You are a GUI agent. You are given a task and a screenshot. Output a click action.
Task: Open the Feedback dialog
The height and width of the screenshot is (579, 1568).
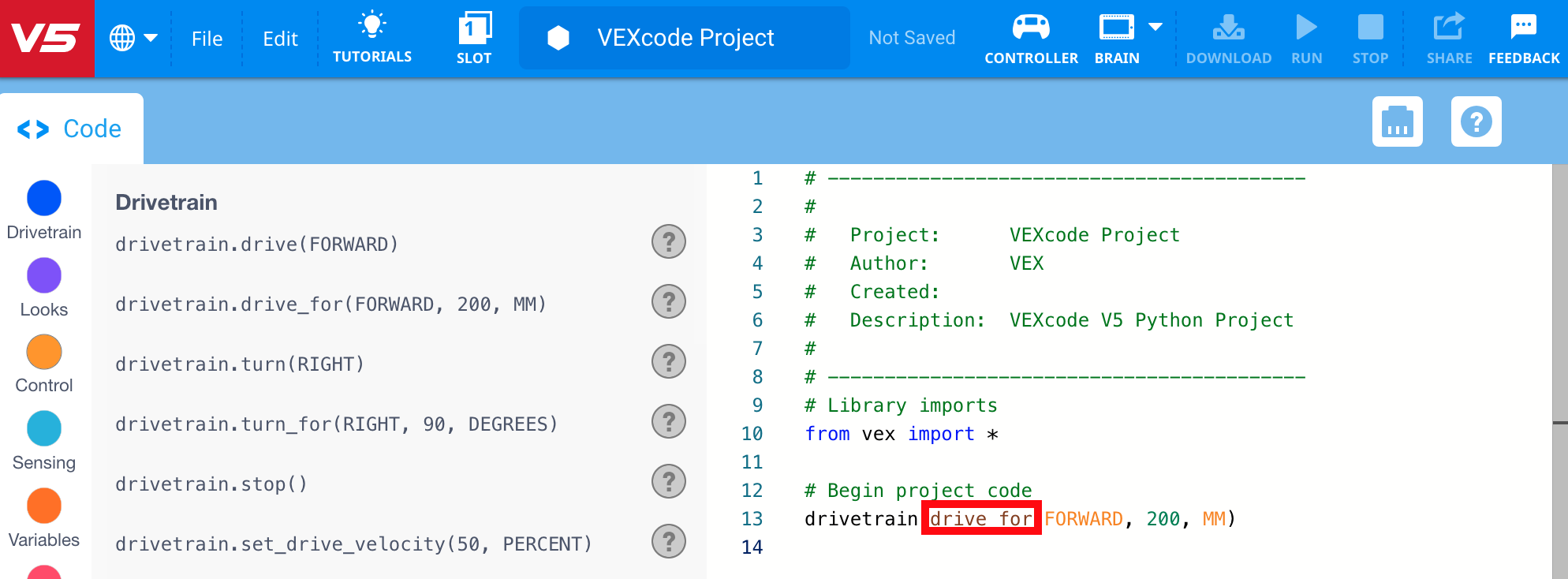1523,37
